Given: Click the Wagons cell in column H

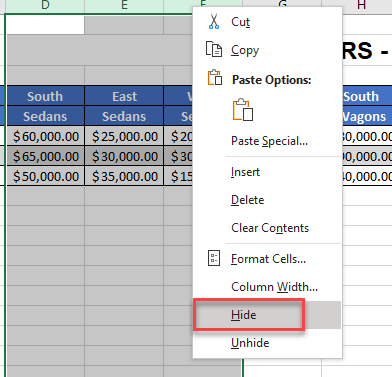Looking at the screenshot, I should pos(367,116).
